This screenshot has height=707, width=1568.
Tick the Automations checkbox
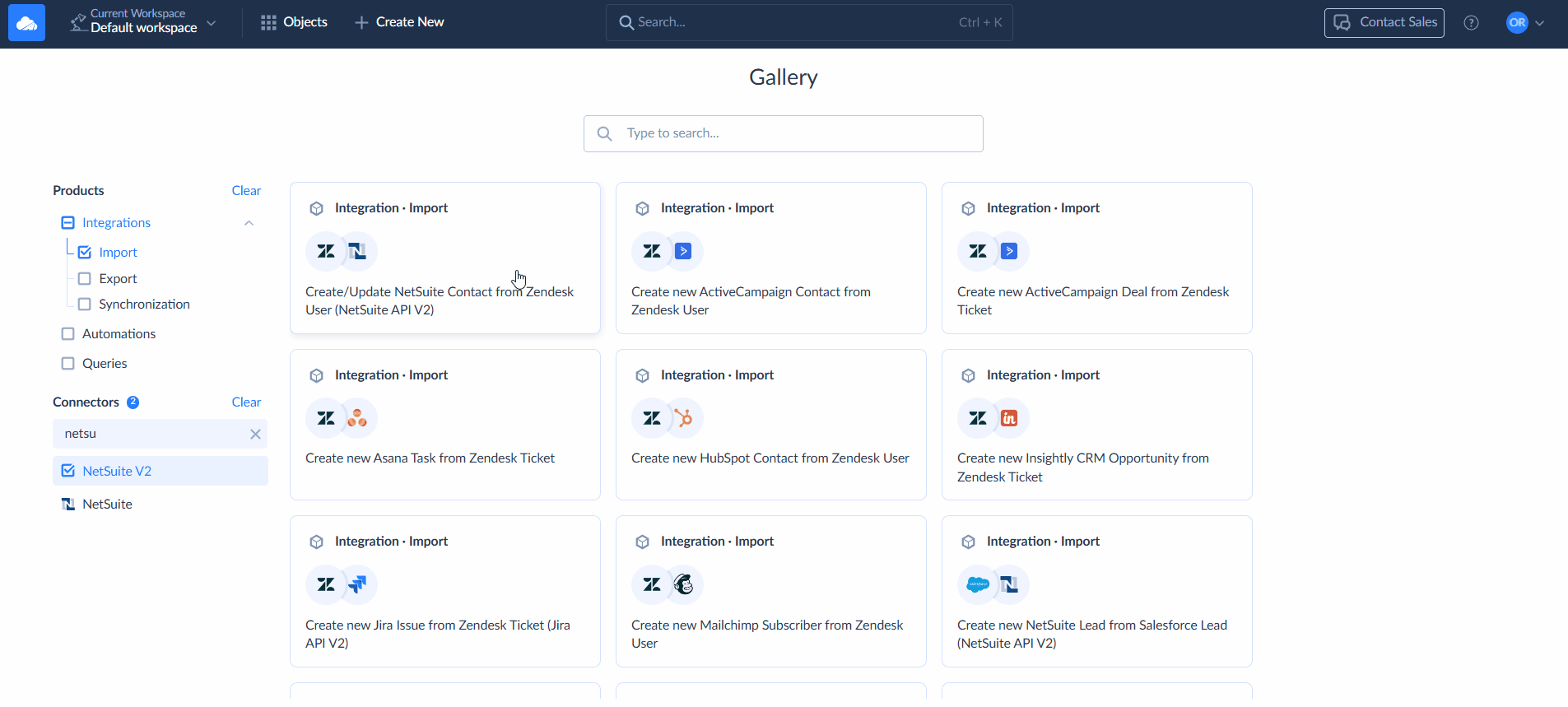click(x=68, y=334)
